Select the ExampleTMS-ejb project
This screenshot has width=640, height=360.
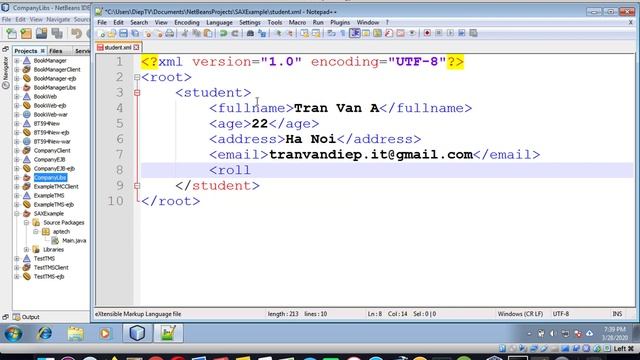pos(53,204)
